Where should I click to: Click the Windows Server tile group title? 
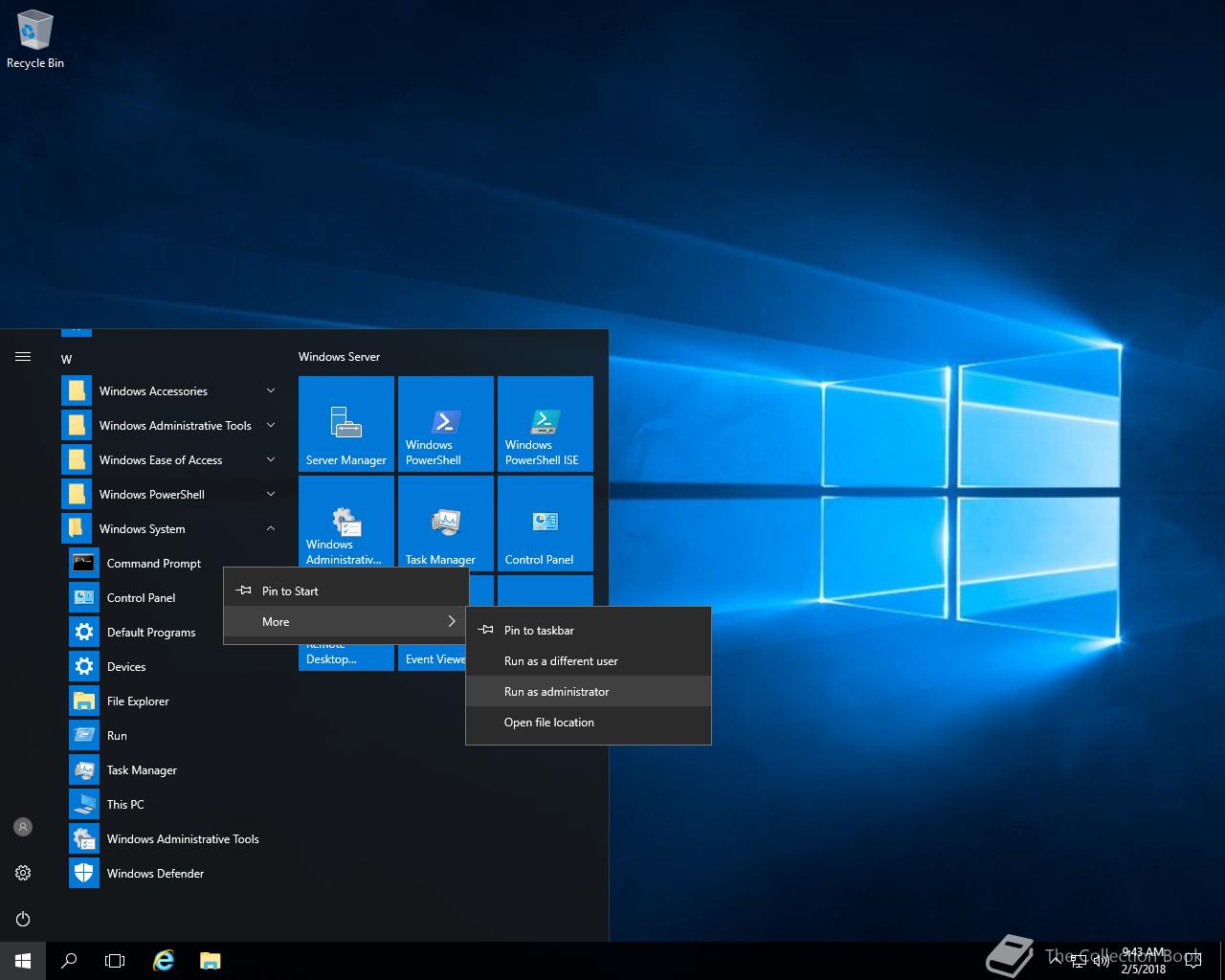339,356
